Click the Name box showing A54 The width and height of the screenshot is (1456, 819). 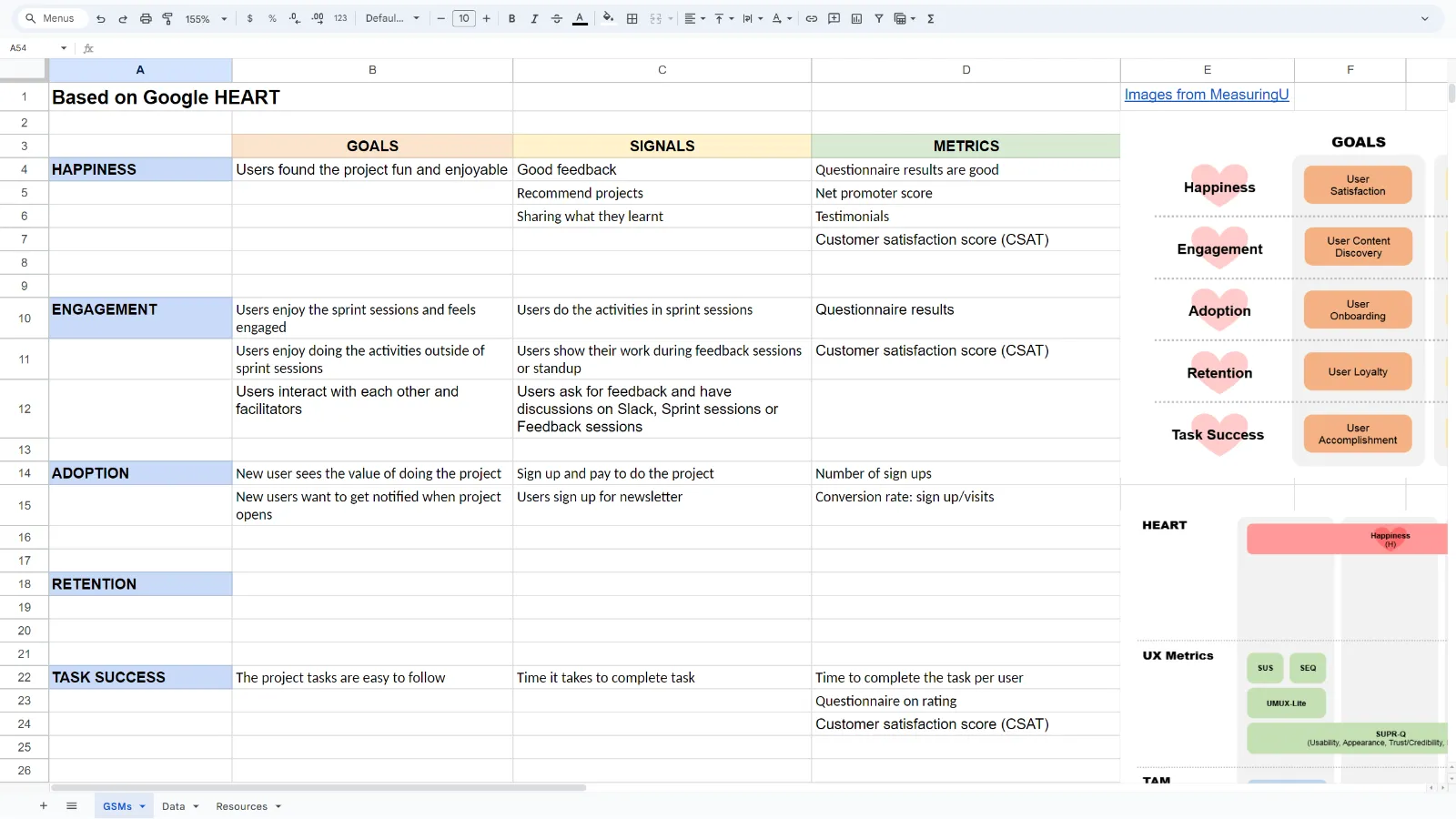click(x=31, y=48)
